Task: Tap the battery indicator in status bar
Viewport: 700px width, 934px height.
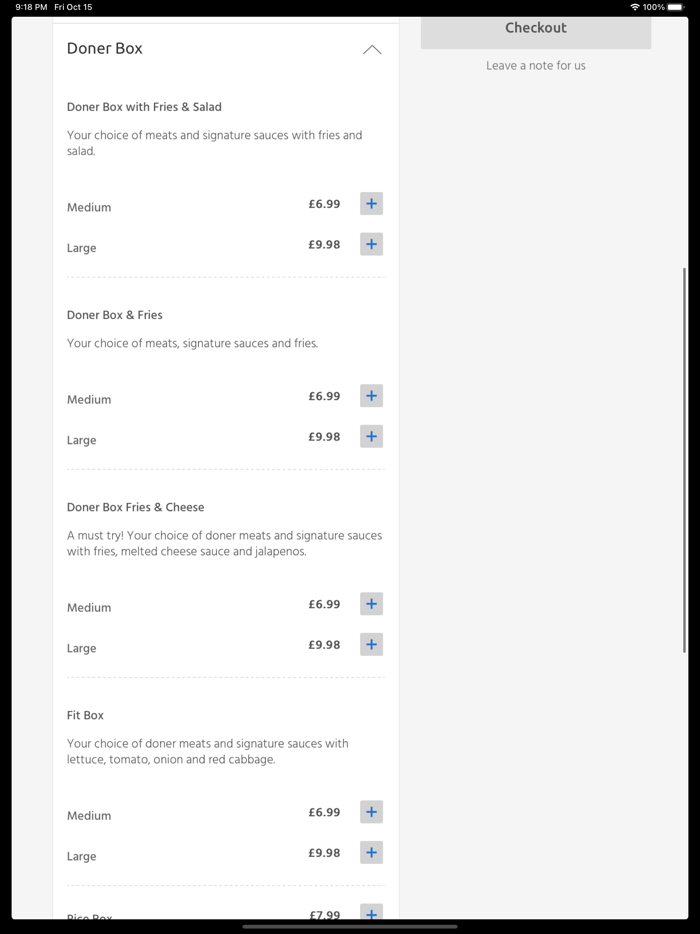Action: [x=674, y=7]
